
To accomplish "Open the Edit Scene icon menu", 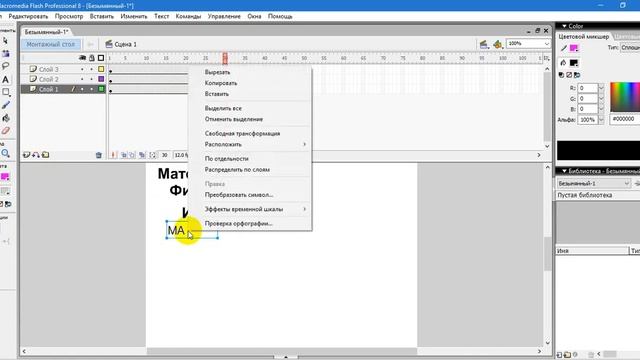I will click(484, 44).
